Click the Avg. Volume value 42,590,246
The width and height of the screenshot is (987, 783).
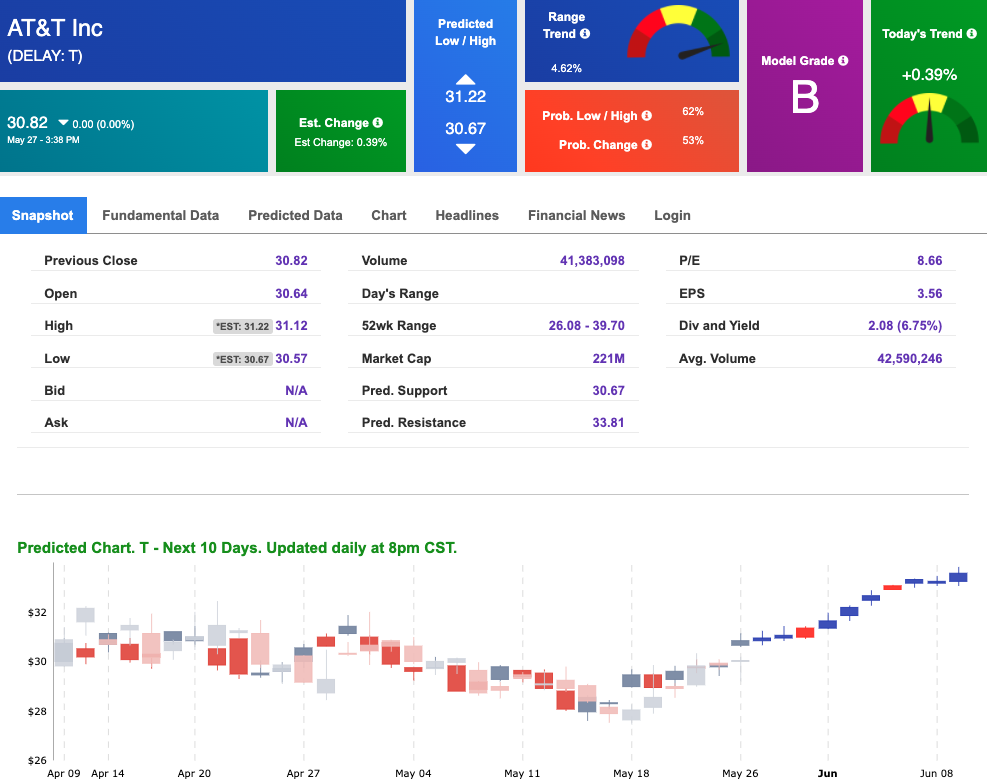click(x=910, y=358)
